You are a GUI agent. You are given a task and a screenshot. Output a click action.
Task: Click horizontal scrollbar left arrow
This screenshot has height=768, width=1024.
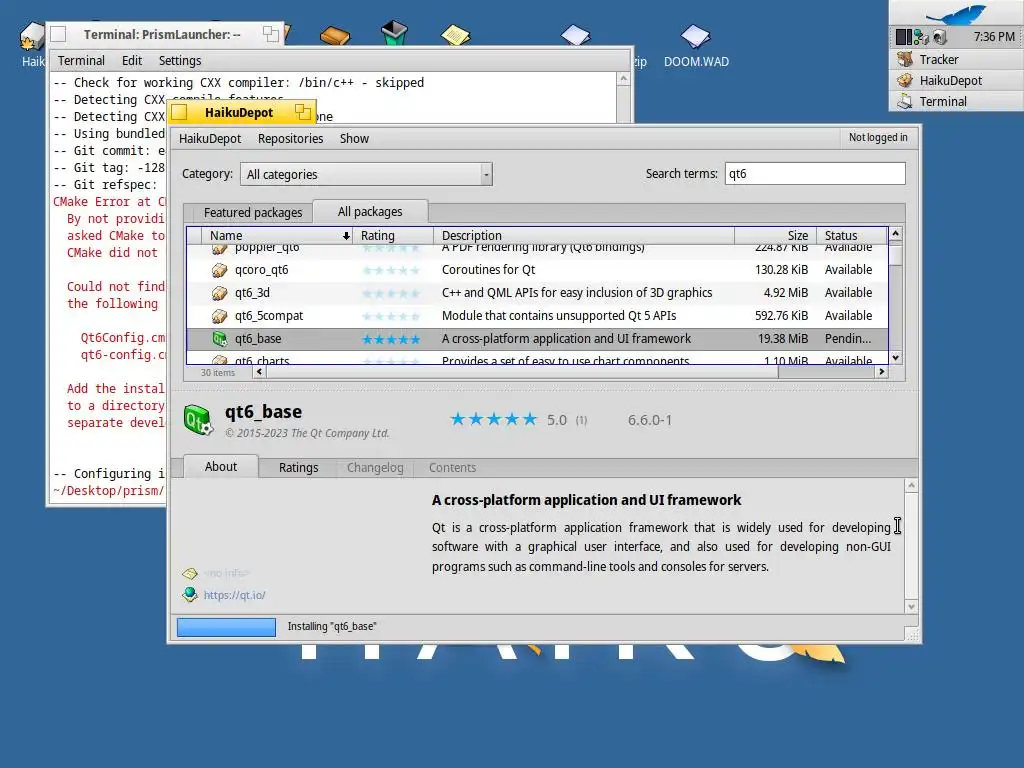click(x=259, y=372)
